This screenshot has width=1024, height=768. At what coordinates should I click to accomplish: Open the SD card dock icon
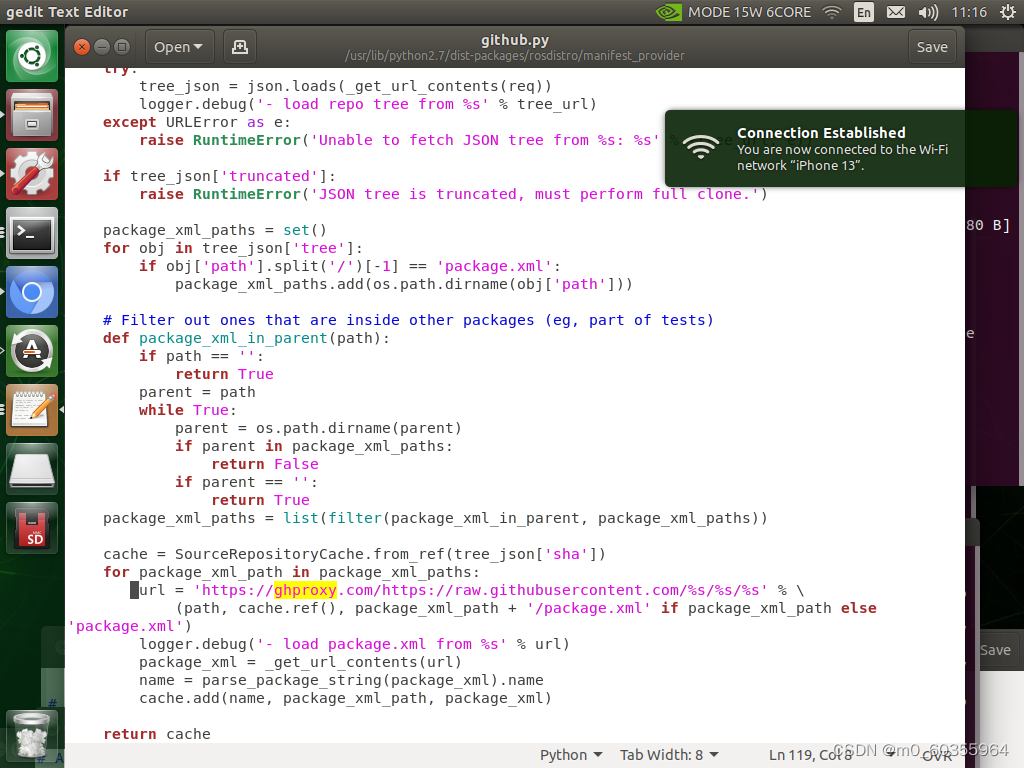[x=32, y=528]
